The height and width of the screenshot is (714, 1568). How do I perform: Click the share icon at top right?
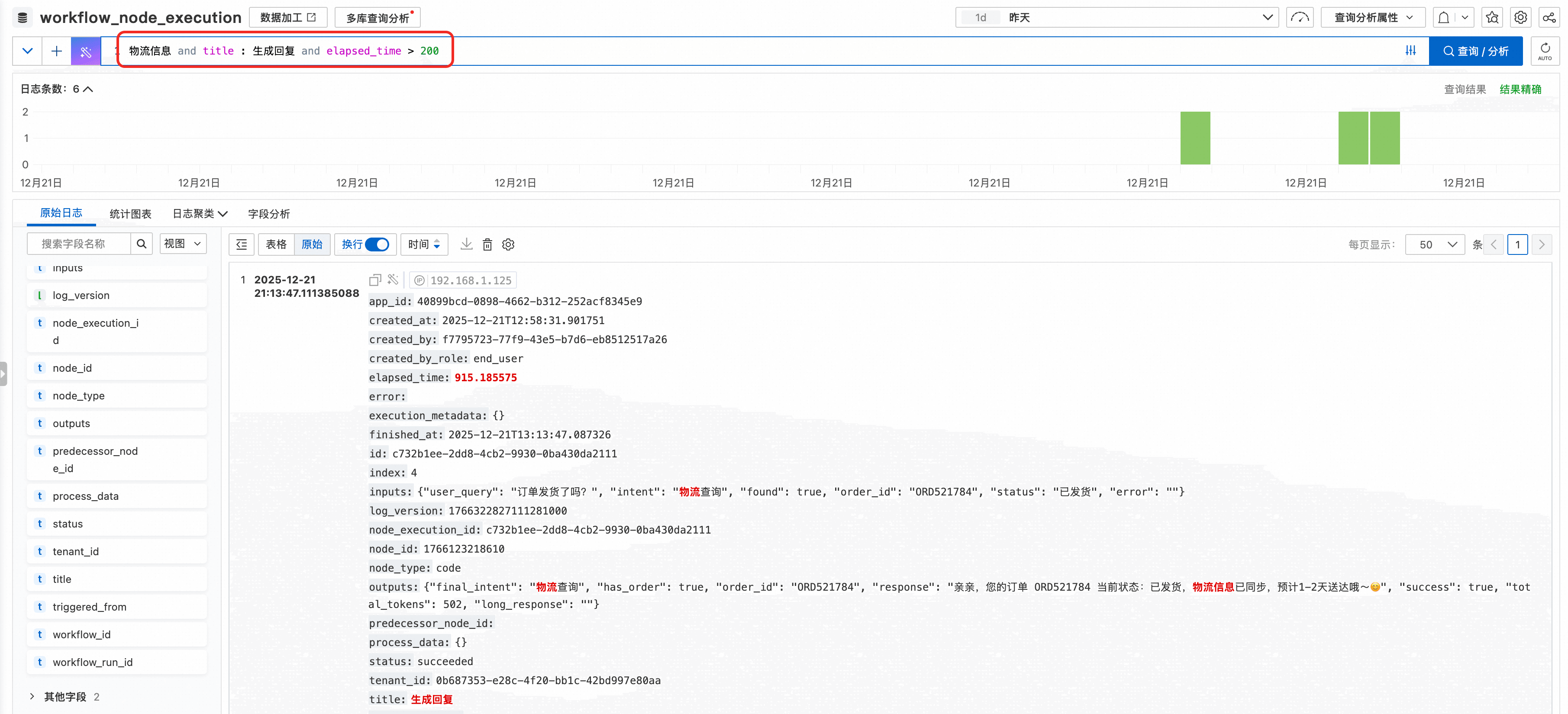(x=1549, y=18)
